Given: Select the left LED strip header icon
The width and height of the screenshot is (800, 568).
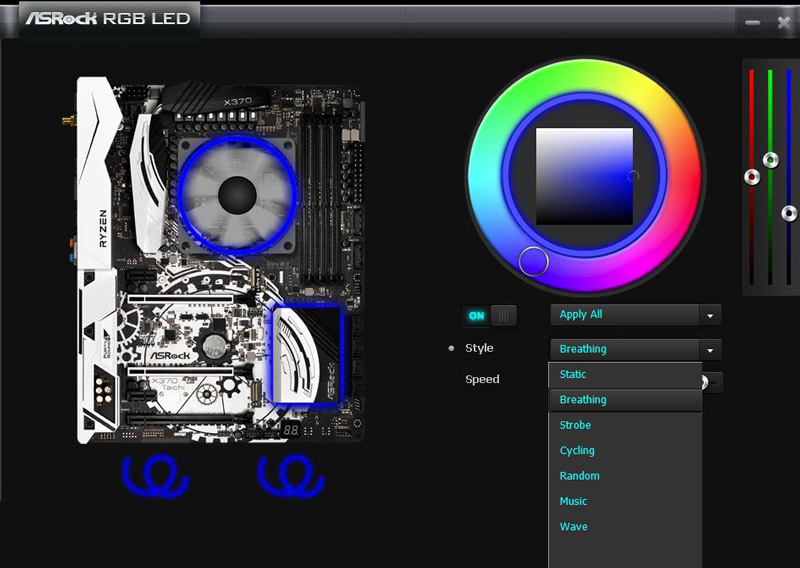Looking at the screenshot, I should point(156,476).
